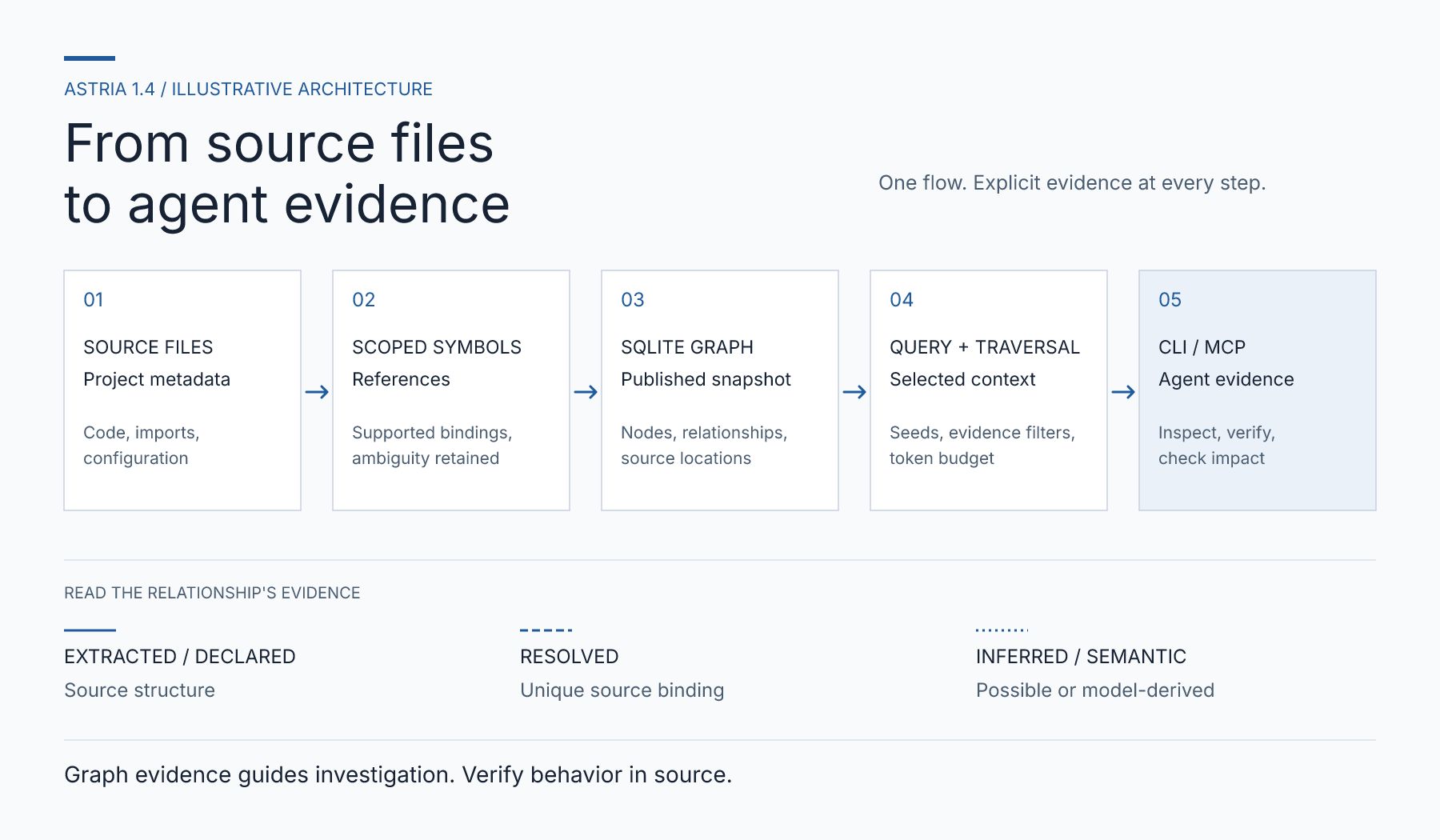This screenshot has height=840, width=1440.
Task: Click step number '05'
Action: 1170,299
